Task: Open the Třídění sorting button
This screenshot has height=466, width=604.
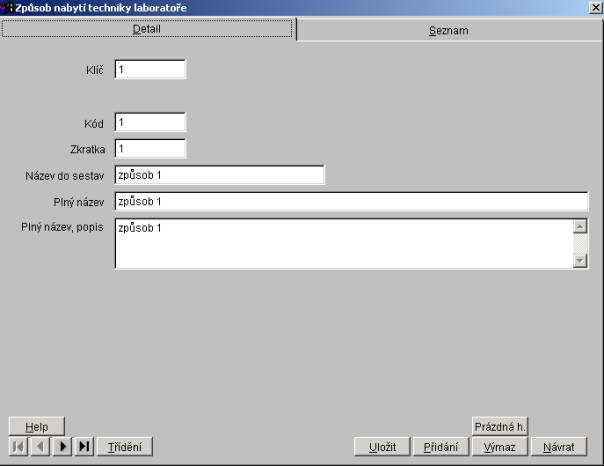Action: click(x=125, y=447)
